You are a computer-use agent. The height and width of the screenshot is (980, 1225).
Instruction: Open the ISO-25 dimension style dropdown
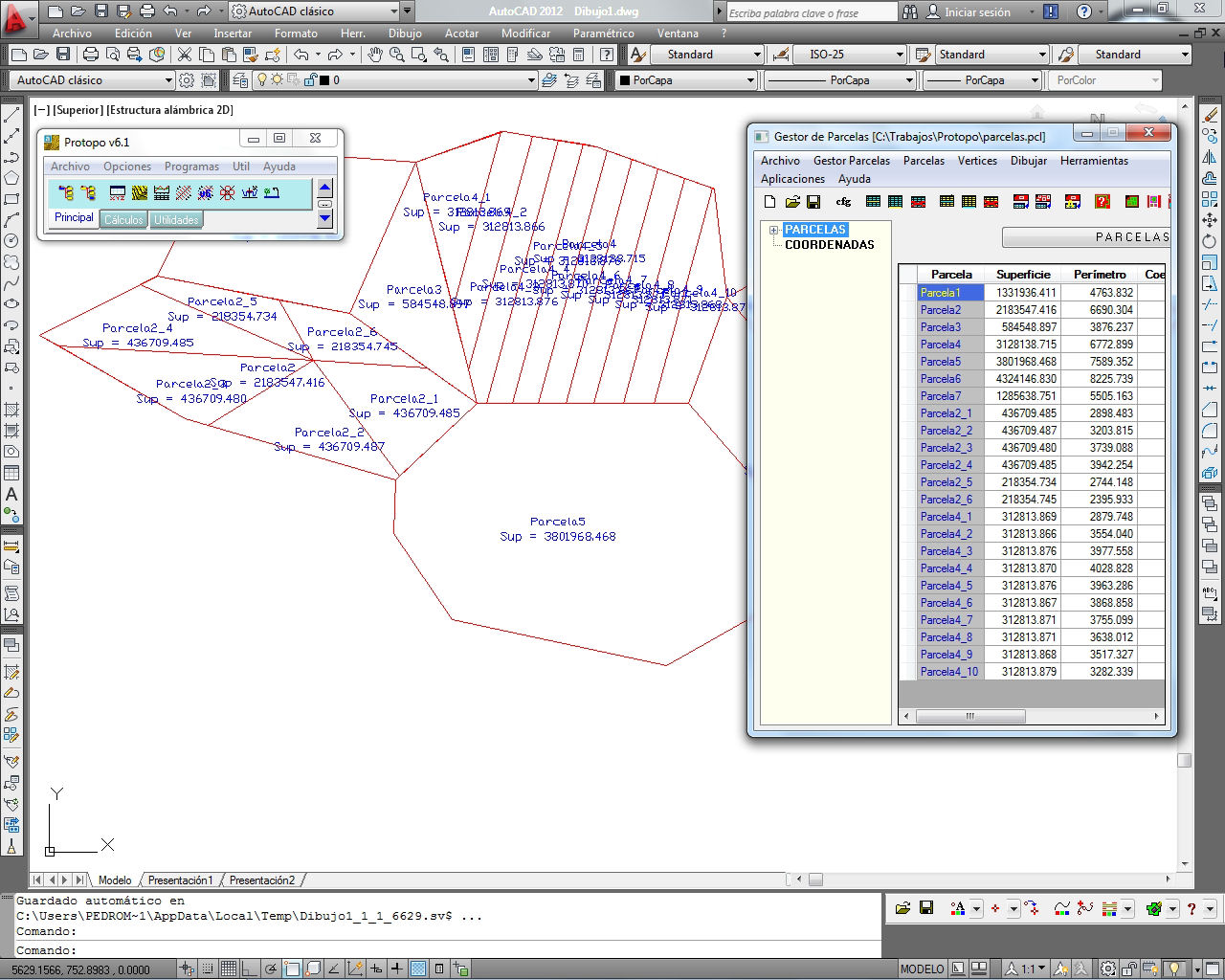click(848, 55)
